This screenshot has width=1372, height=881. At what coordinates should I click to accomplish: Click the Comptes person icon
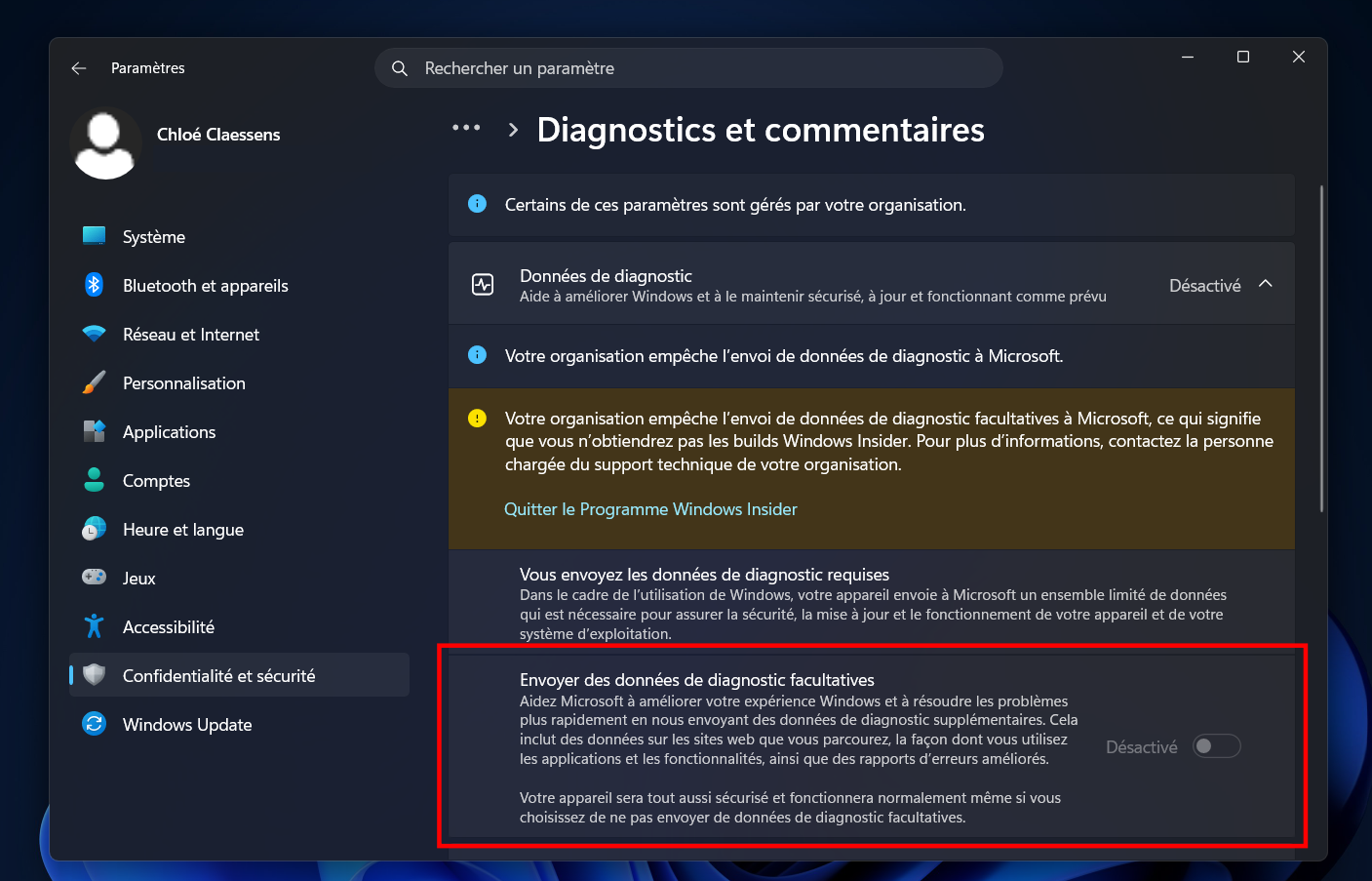pos(94,480)
